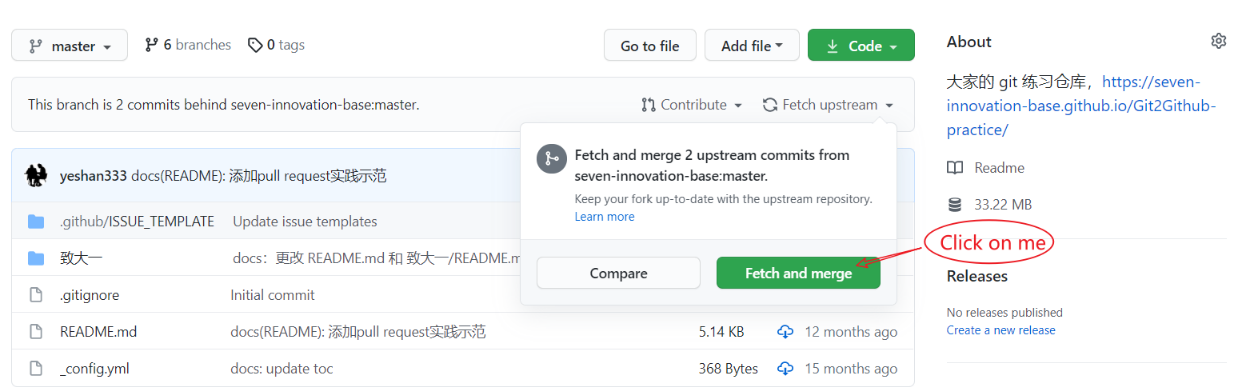The width and height of the screenshot is (1238, 391).
Task: Click Create a new release link
Action: tap(1001, 330)
